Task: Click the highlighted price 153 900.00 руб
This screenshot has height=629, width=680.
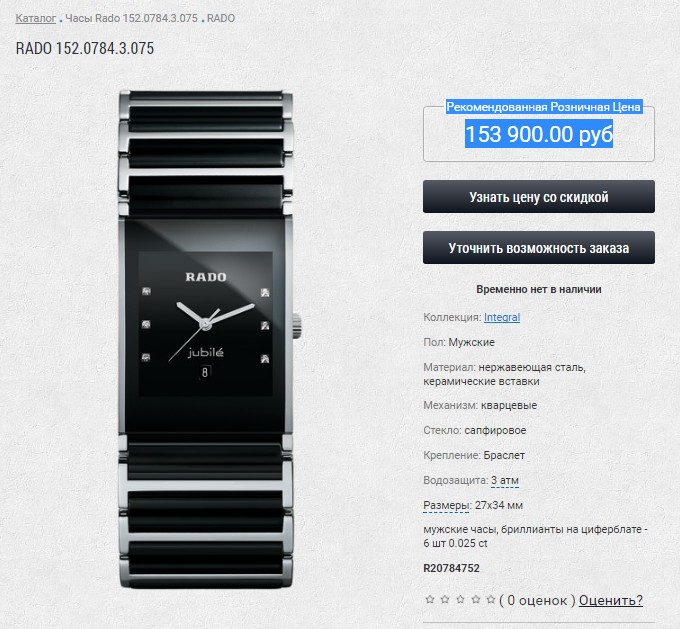Action: click(x=539, y=134)
